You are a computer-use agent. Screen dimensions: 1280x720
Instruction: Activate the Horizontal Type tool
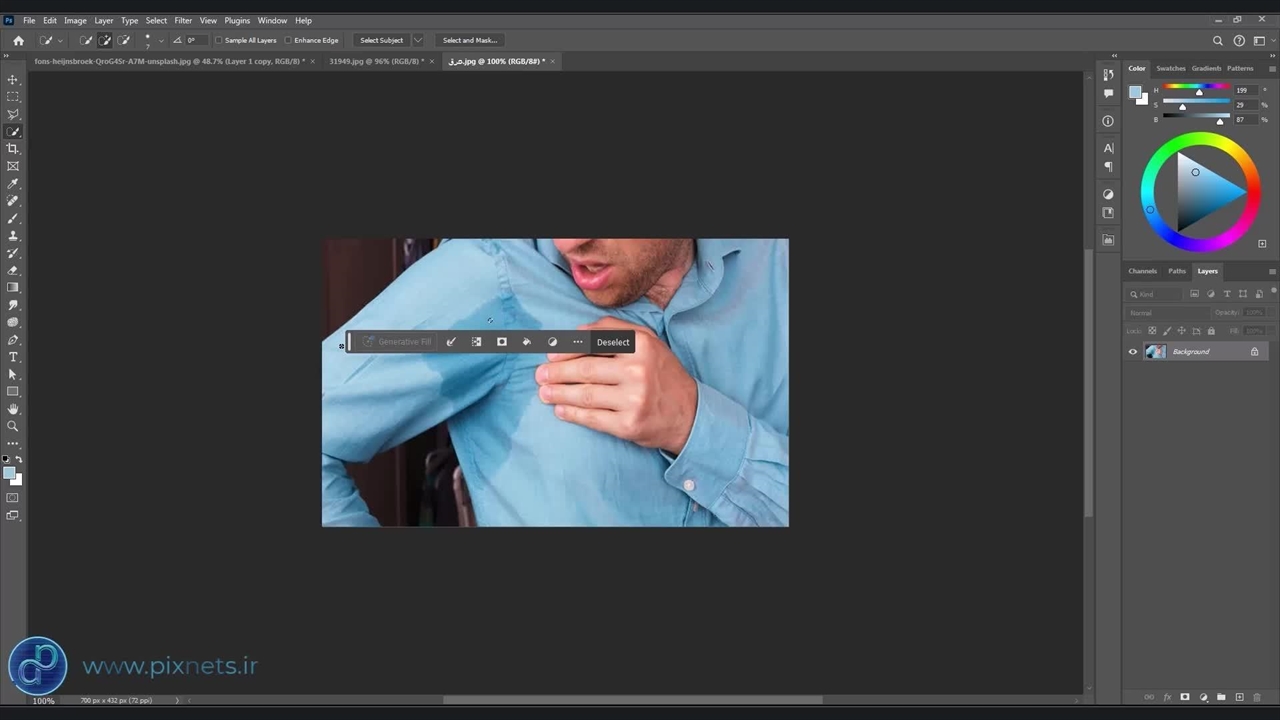coord(13,357)
